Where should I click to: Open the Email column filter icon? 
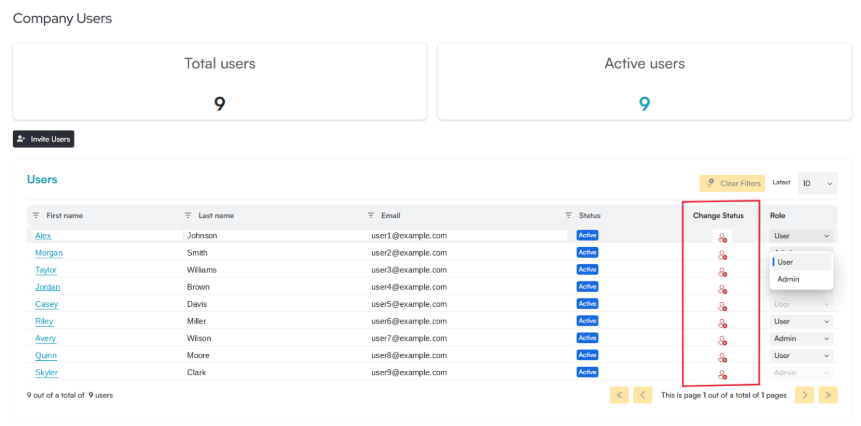coord(371,215)
